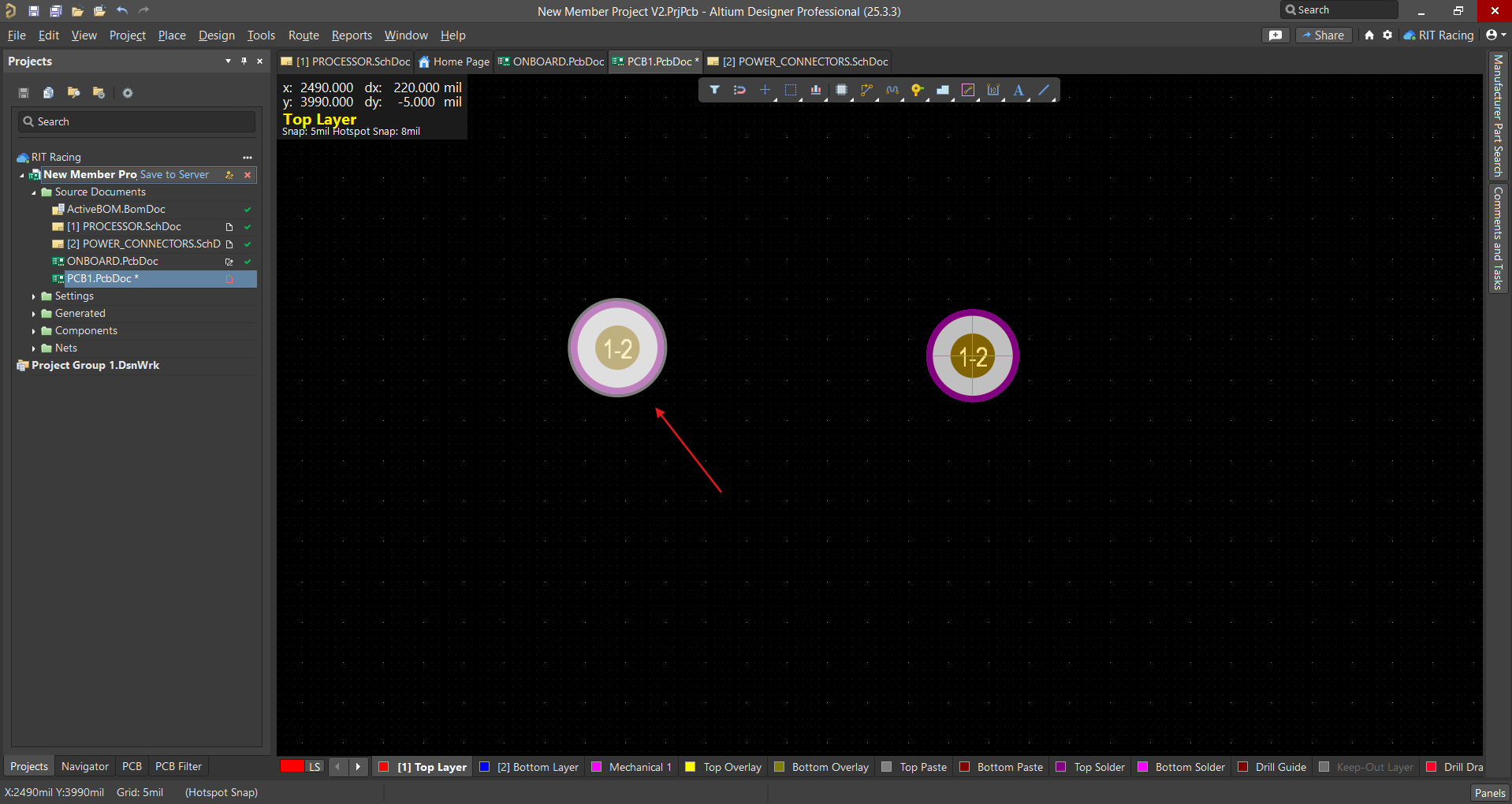This screenshot has height=804, width=1512.
Task: Collapse the New Member Project tree node
Action: click(22, 175)
